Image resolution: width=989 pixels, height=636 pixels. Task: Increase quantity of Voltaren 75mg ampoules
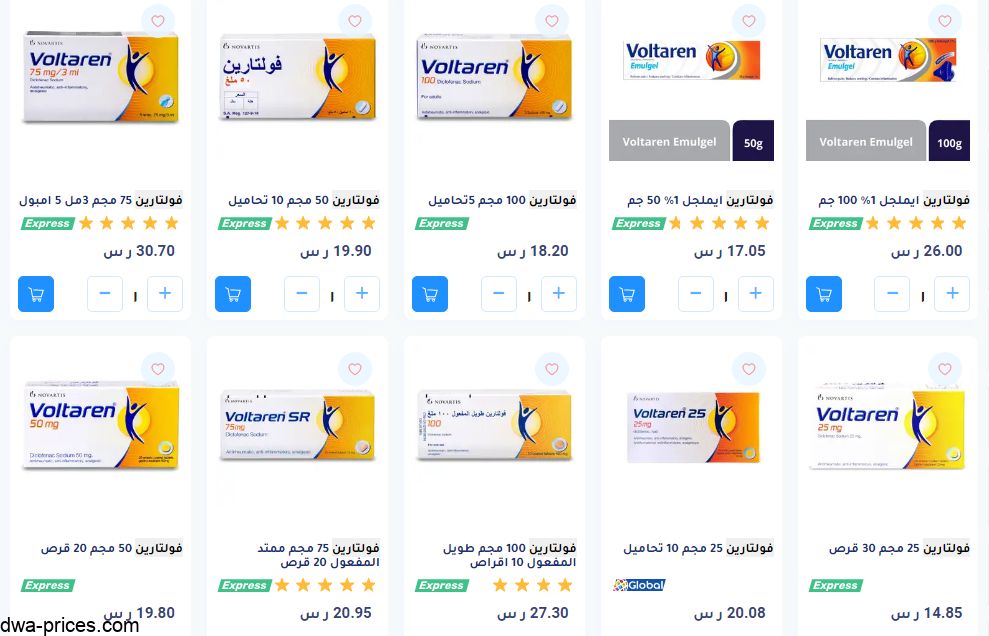click(165, 294)
